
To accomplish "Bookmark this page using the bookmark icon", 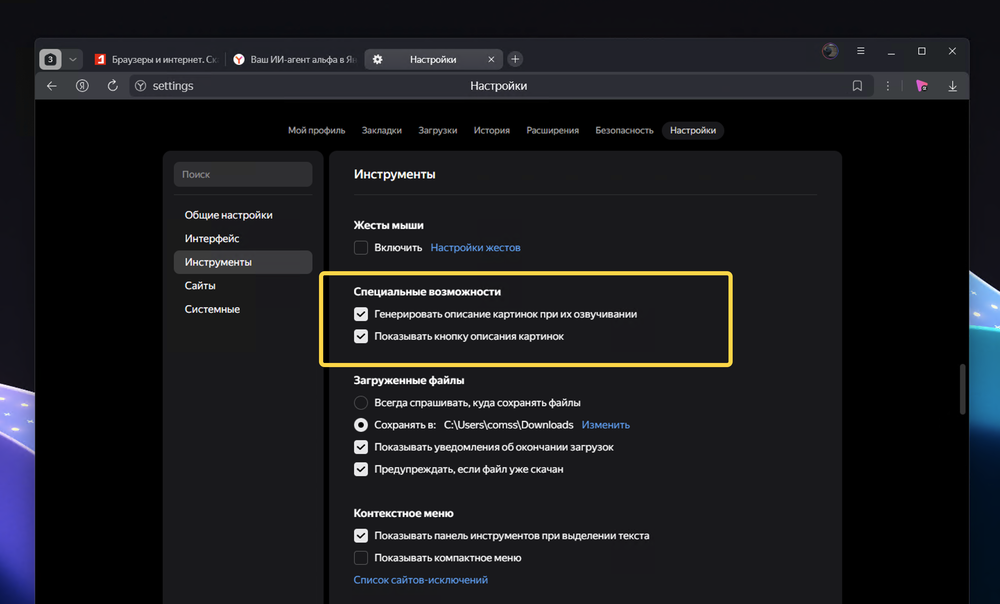I will [857, 86].
